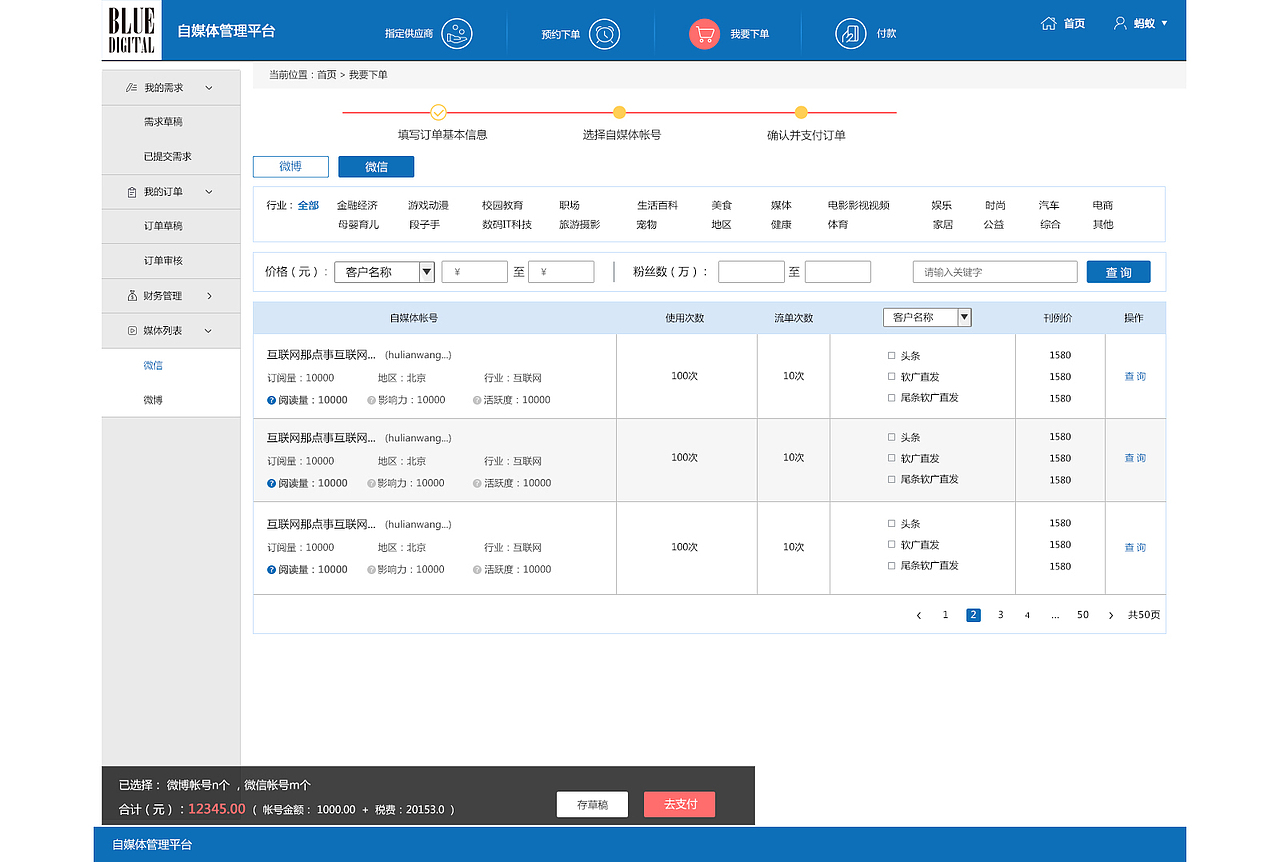Screen dimensions: 1280x862
Task: Click the 选择自媒体帐号 step marker on progress bar
Action: [620, 112]
